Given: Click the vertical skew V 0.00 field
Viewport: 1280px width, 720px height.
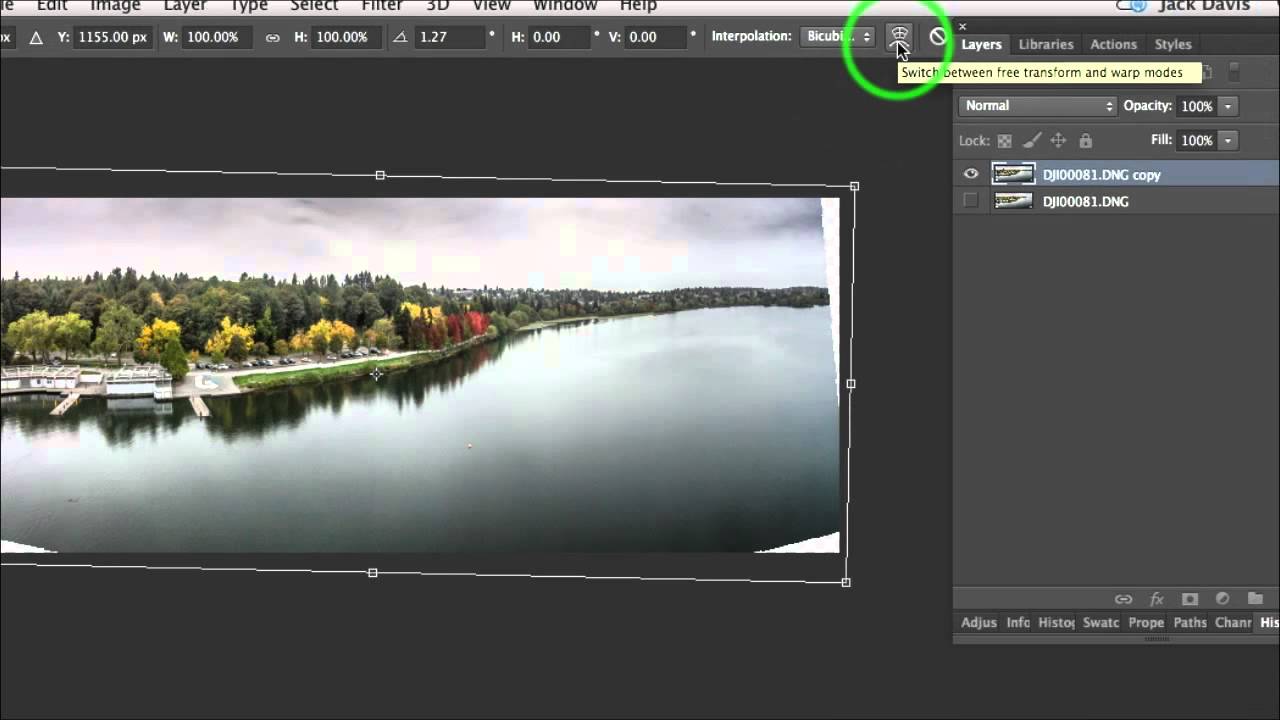Looking at the screenshot, I should (655, 37).
